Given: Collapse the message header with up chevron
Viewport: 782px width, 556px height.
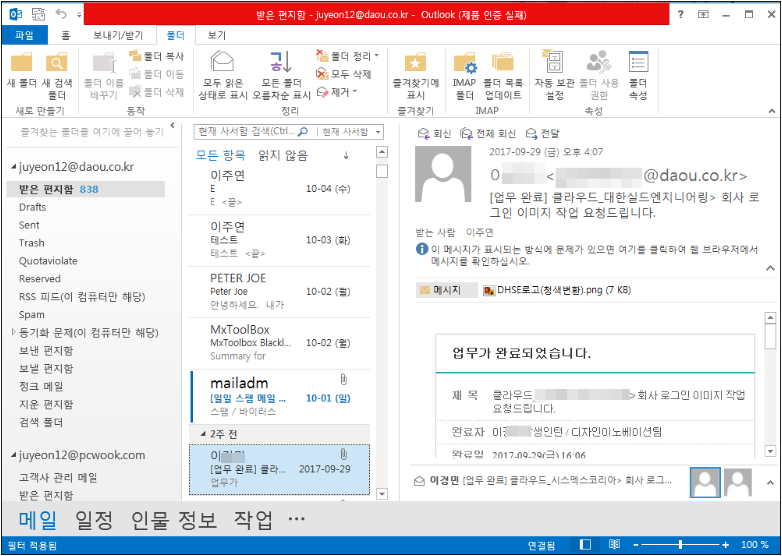Looking at the screenshot, I should (770, 269).
